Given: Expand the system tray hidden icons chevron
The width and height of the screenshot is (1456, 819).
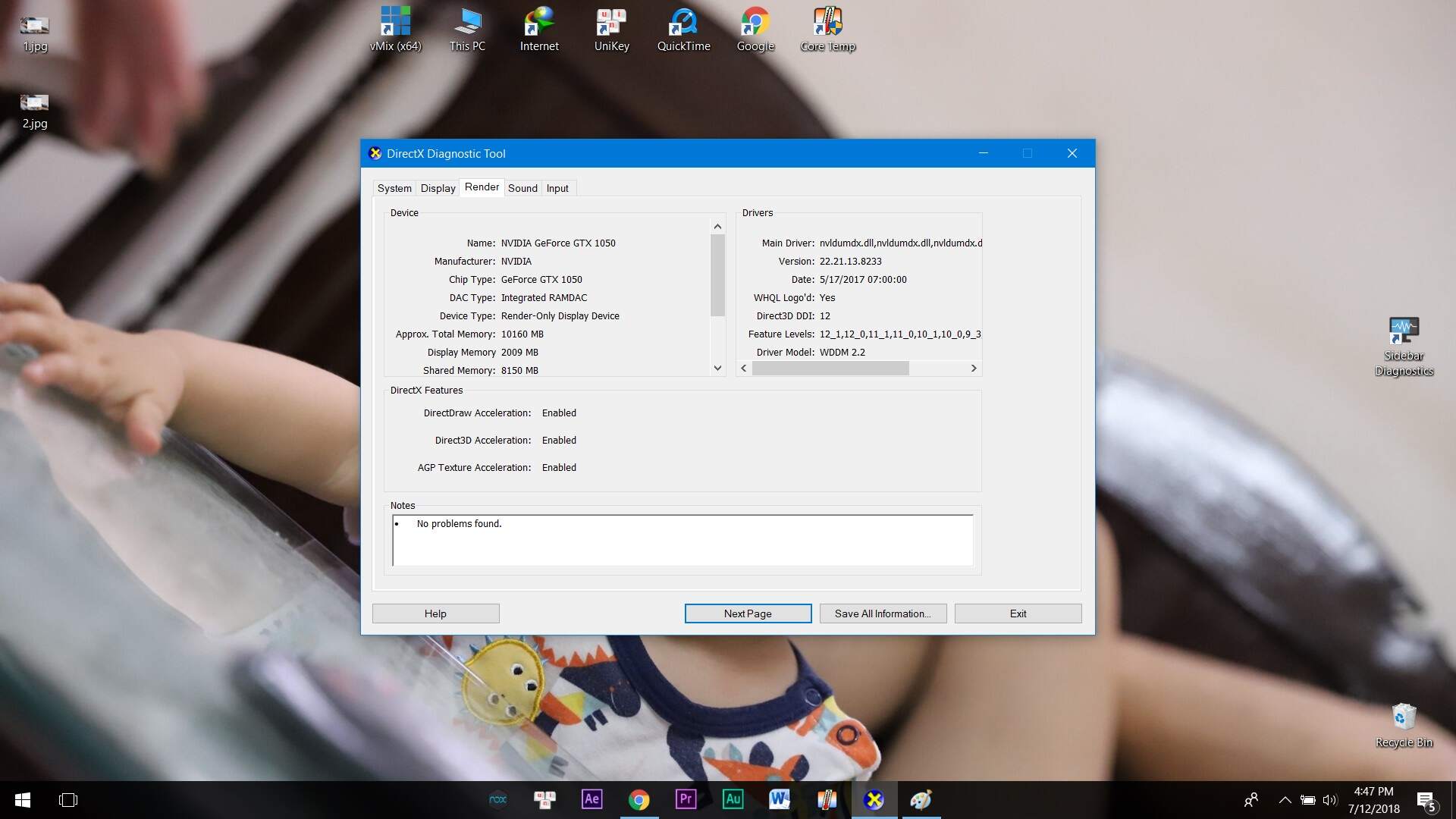Looking at the screenshot, I should [1285, 799].
